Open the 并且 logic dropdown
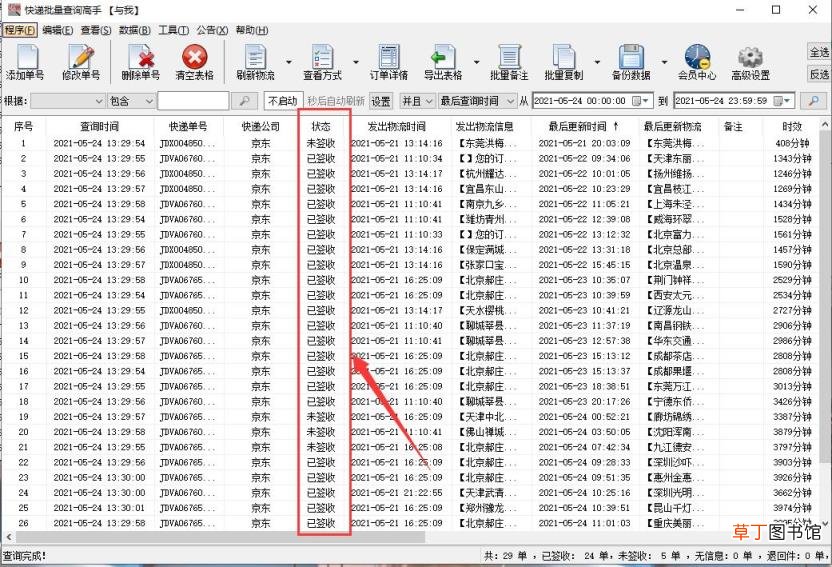Screen dimensions: 832x567 417,101
